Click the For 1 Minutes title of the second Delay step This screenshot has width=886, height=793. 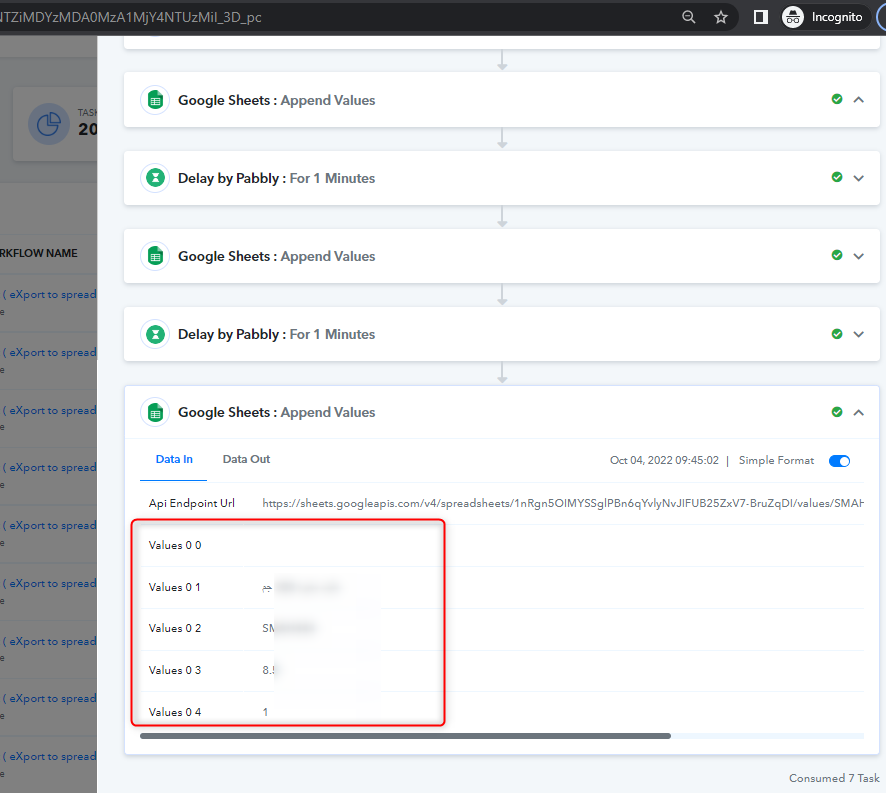(x=332, y=334)
